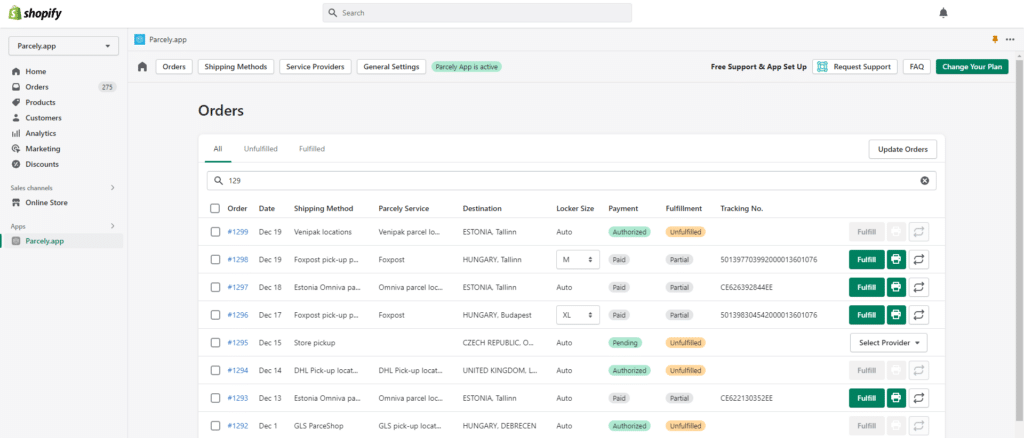Clear the order search field

[924, 181]
